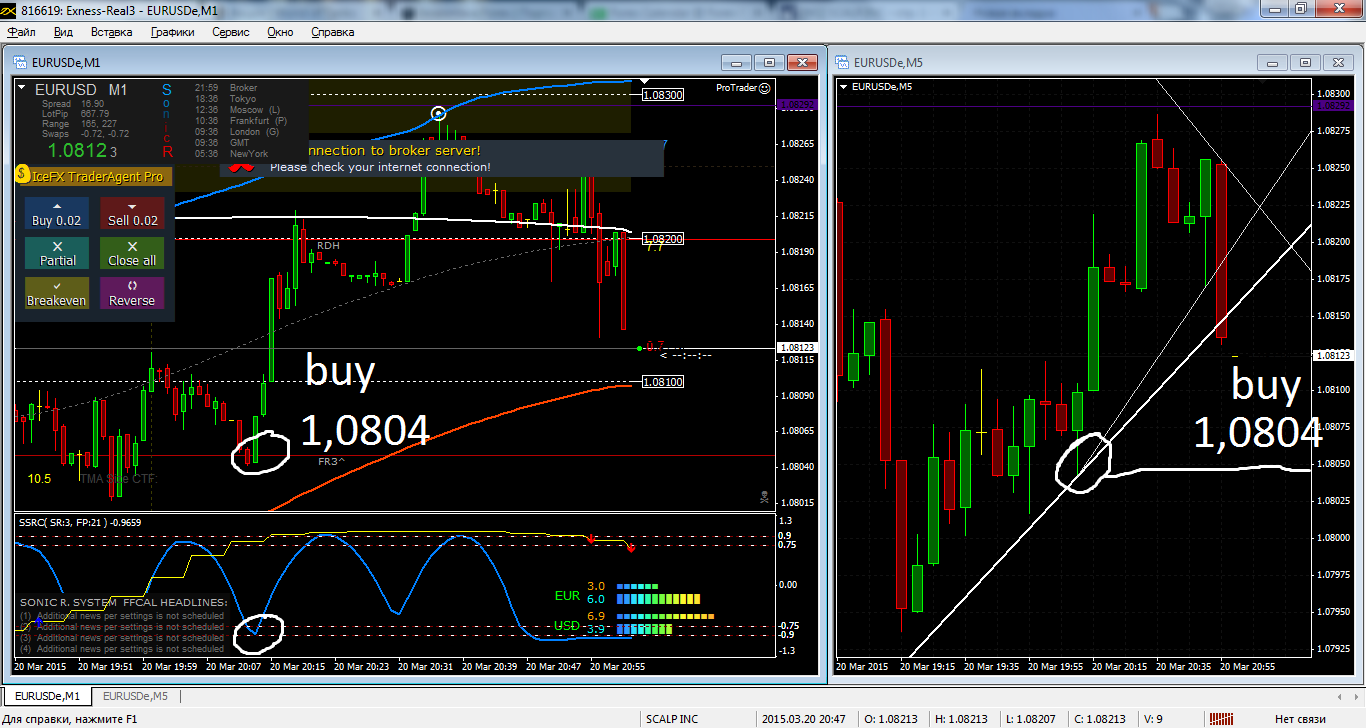
Task: Click the Sell 0.02 button
Action: coord(132,213)
